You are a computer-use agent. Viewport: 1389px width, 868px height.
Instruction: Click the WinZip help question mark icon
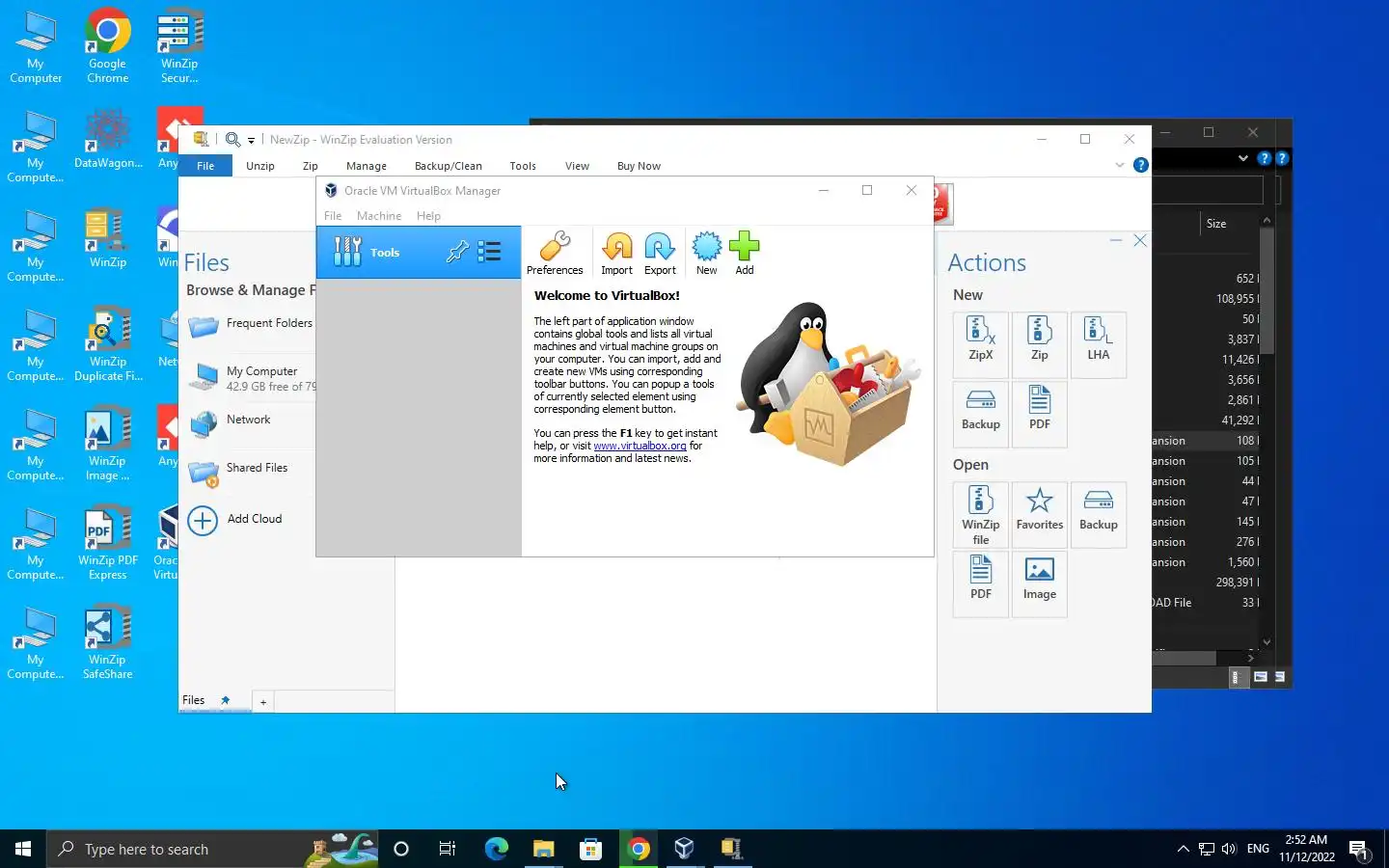[1140, 165]
